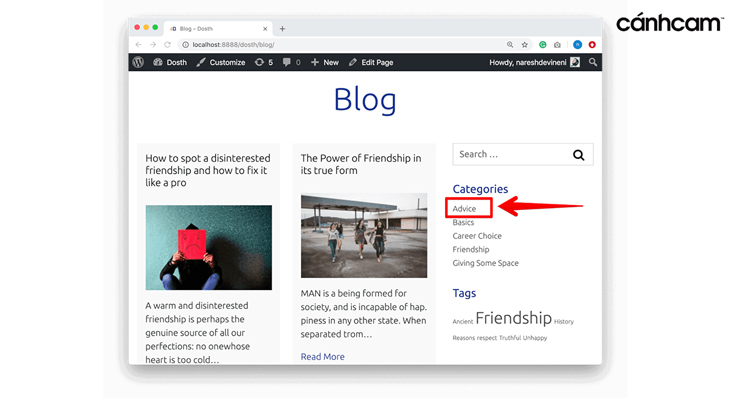Click the camera extension icon
The width and height of the screenshot is (730, 398).
pos(557,45)
